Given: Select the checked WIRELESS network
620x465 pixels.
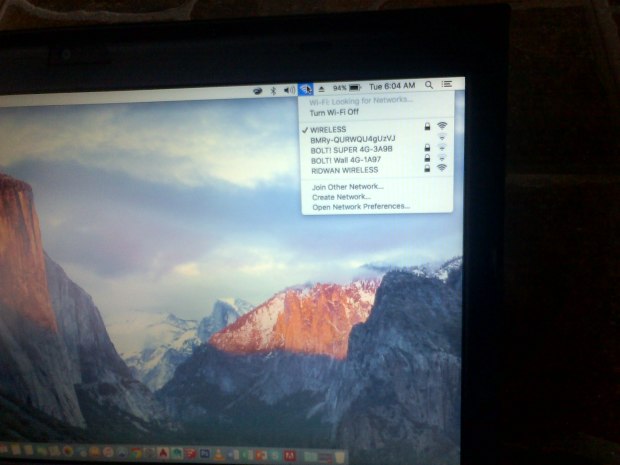Looking at the screenshot, I should [328, 130].
